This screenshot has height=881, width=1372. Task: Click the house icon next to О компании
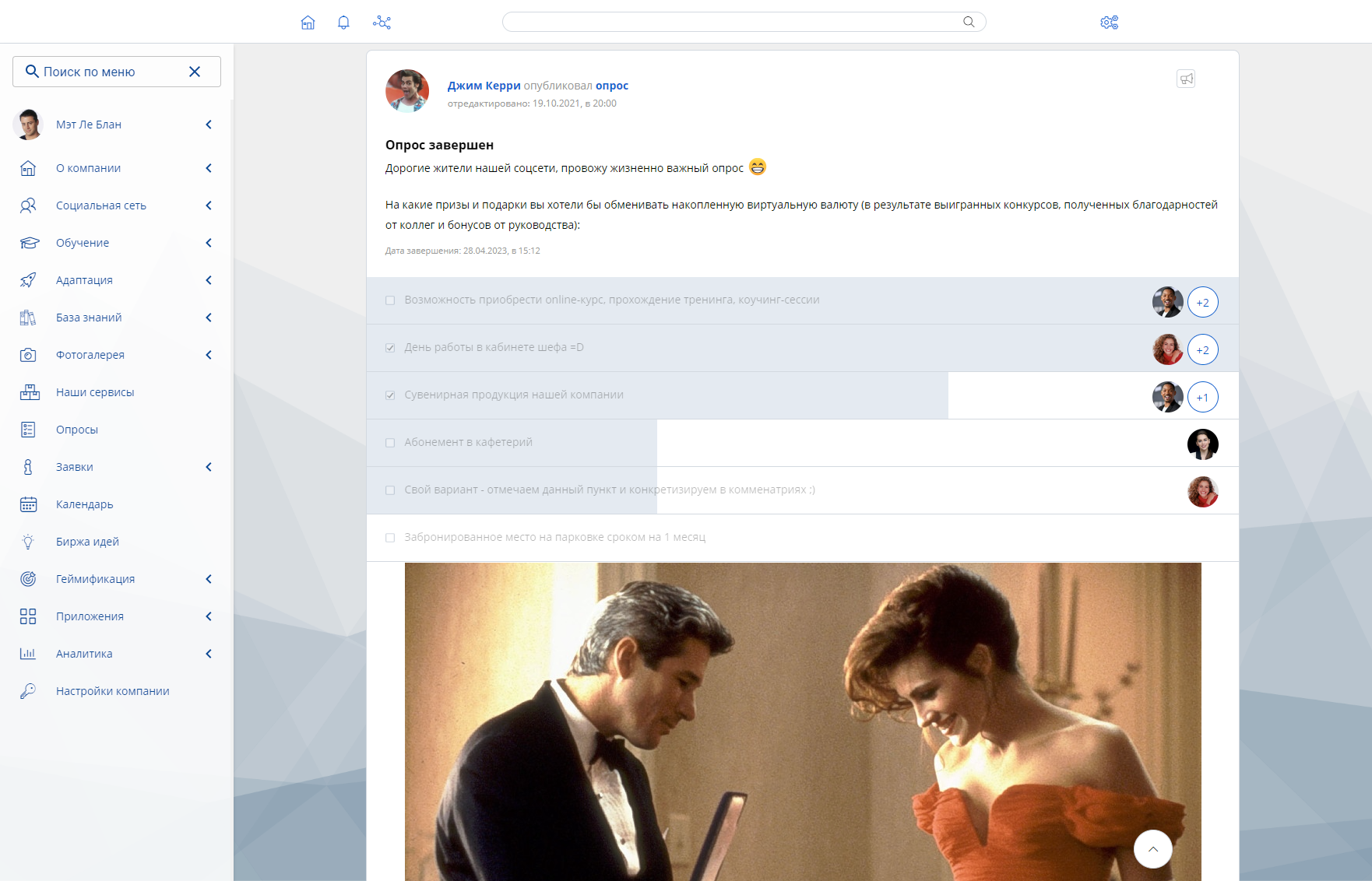click(28, 168)
